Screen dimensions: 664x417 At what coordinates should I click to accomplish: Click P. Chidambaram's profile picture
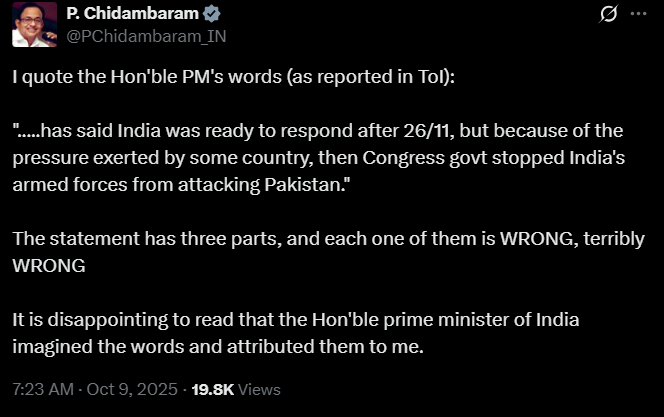(x=34, y=25)
